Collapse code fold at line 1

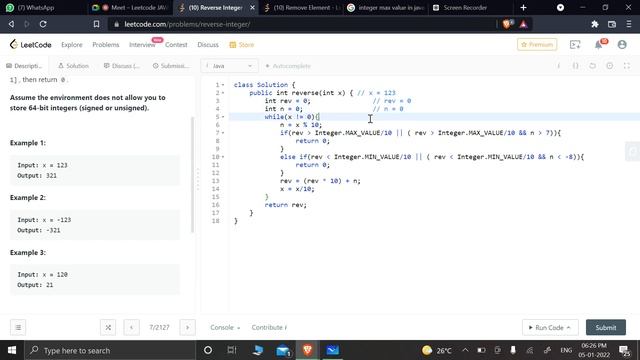(x=223, y=85)
